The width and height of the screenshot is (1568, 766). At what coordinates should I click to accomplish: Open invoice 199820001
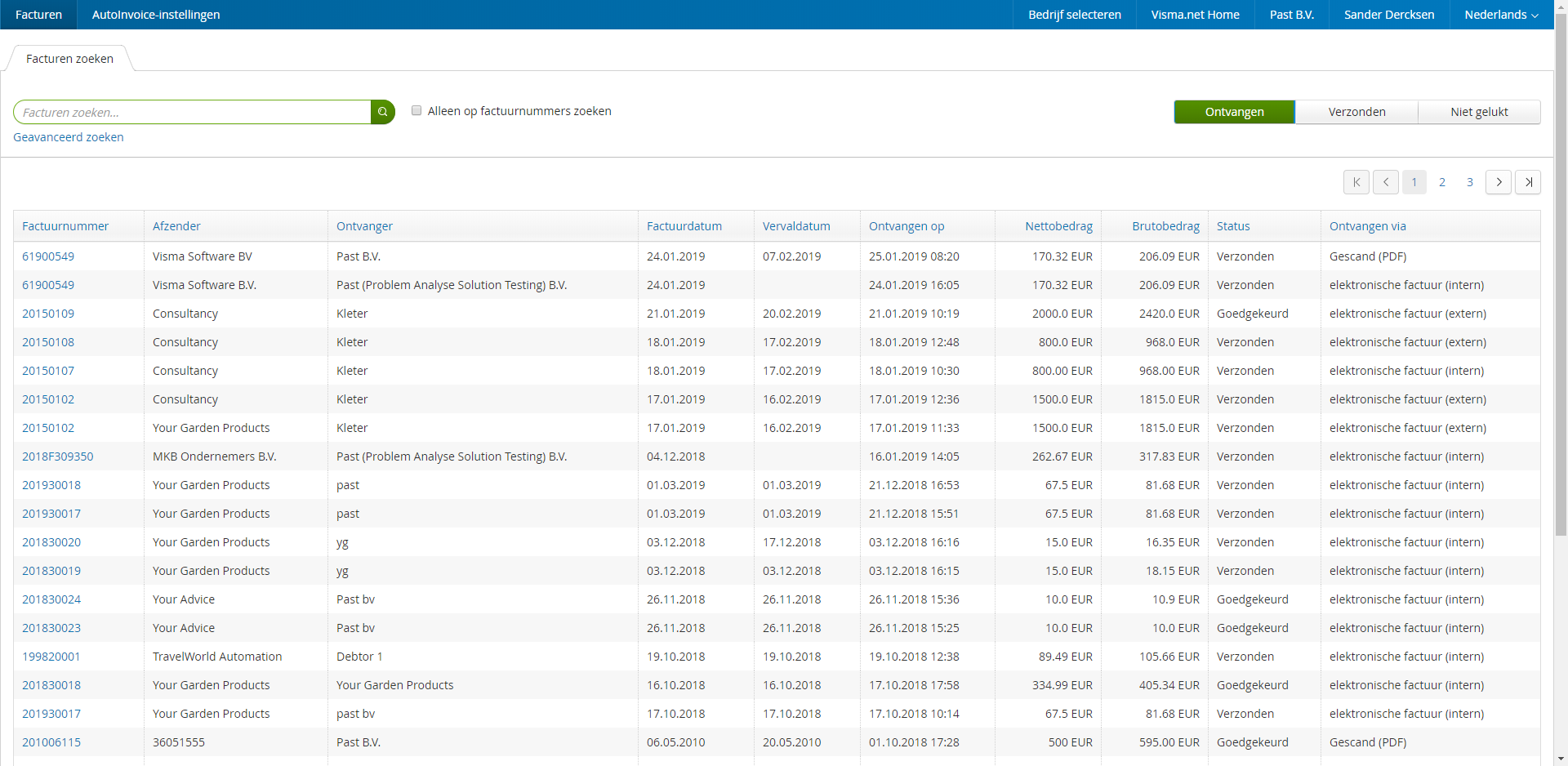tap(51, 657)
